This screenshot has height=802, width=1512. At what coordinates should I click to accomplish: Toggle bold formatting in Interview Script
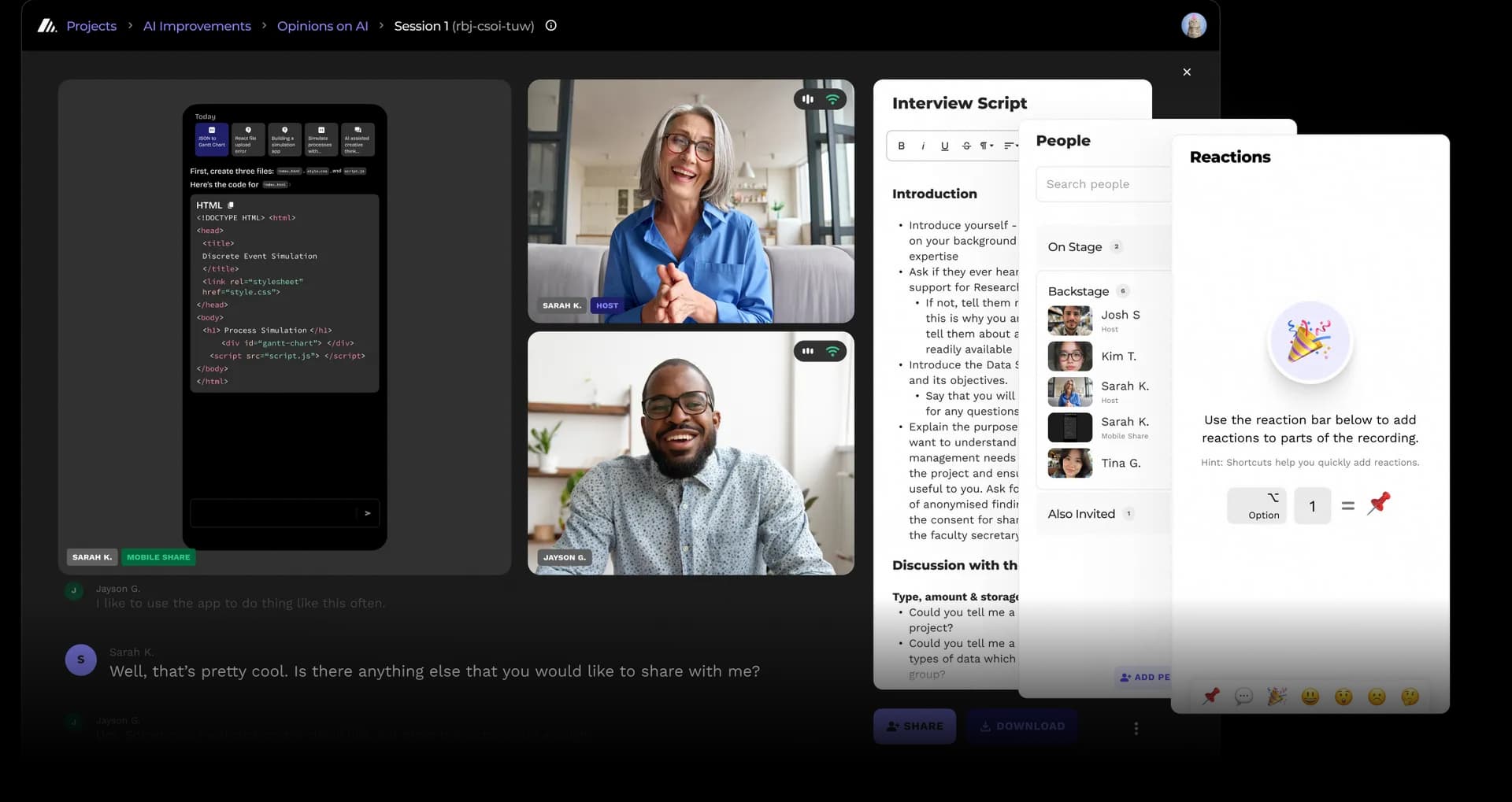click(x=902, y=146)
